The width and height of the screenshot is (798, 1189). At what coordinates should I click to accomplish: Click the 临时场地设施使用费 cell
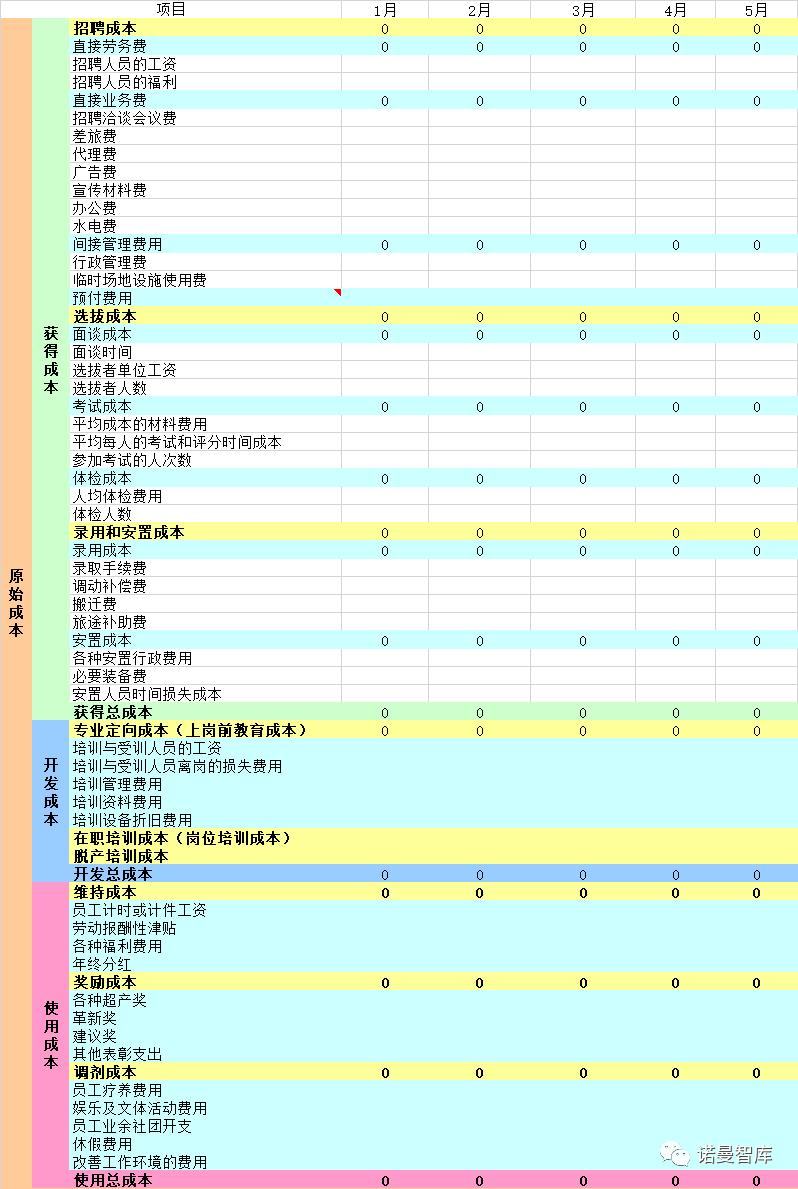tap(206, 281)
